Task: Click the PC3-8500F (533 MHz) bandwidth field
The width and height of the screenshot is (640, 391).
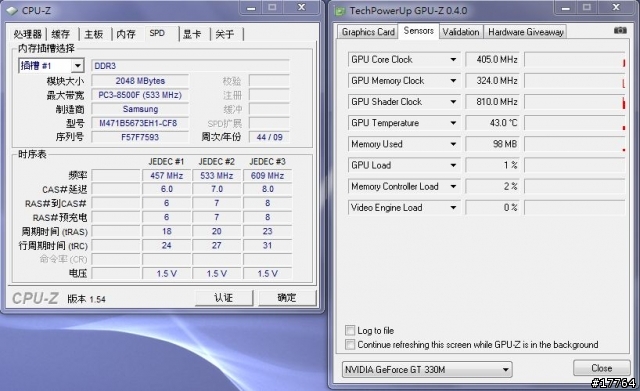Action: click(140, 95)
